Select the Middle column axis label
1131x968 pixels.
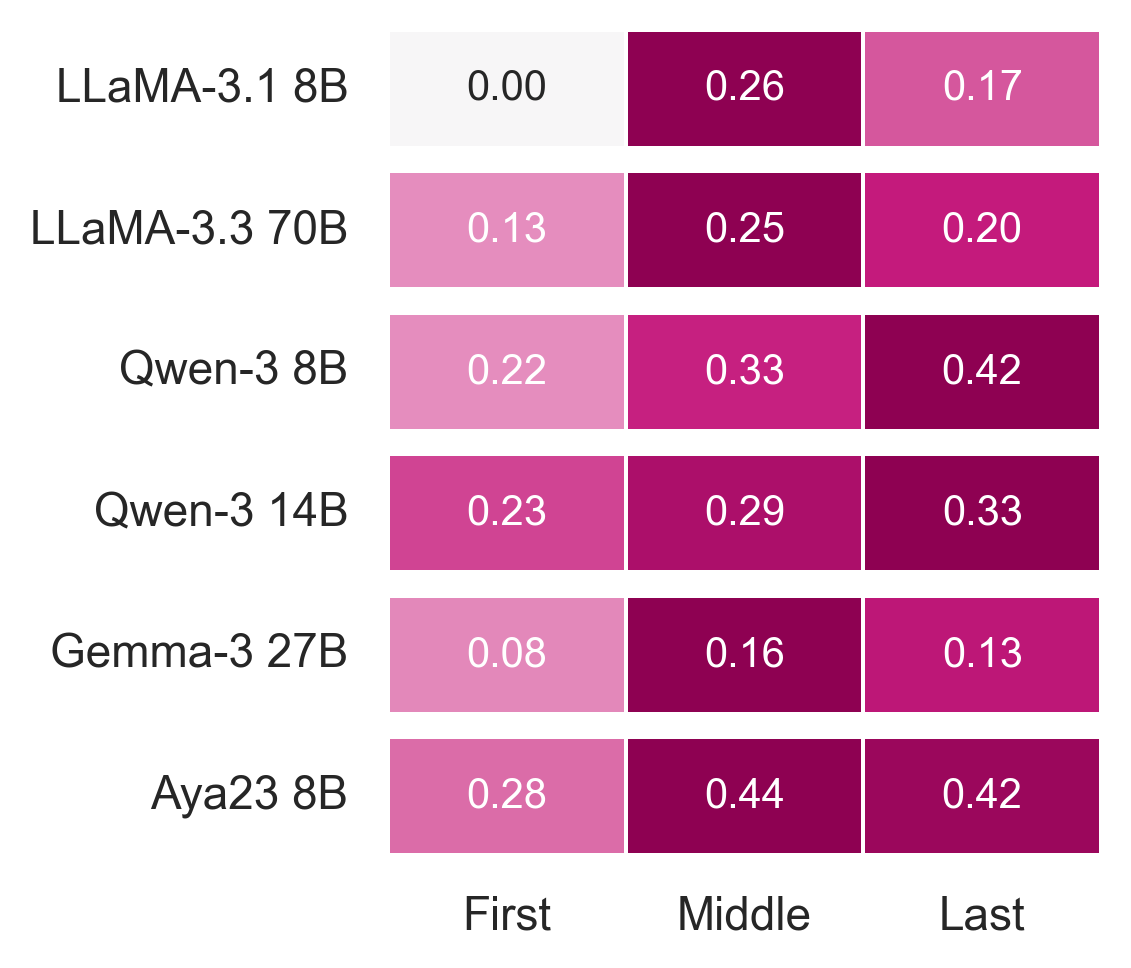pos(744,914)
